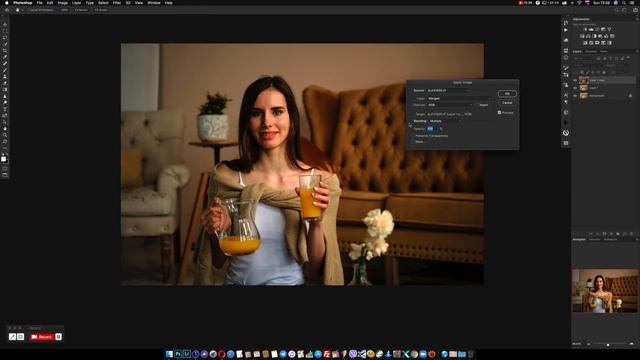640x360 pixels.
Task: Open the Channel dropdown showing RGB
Action: 450,105
